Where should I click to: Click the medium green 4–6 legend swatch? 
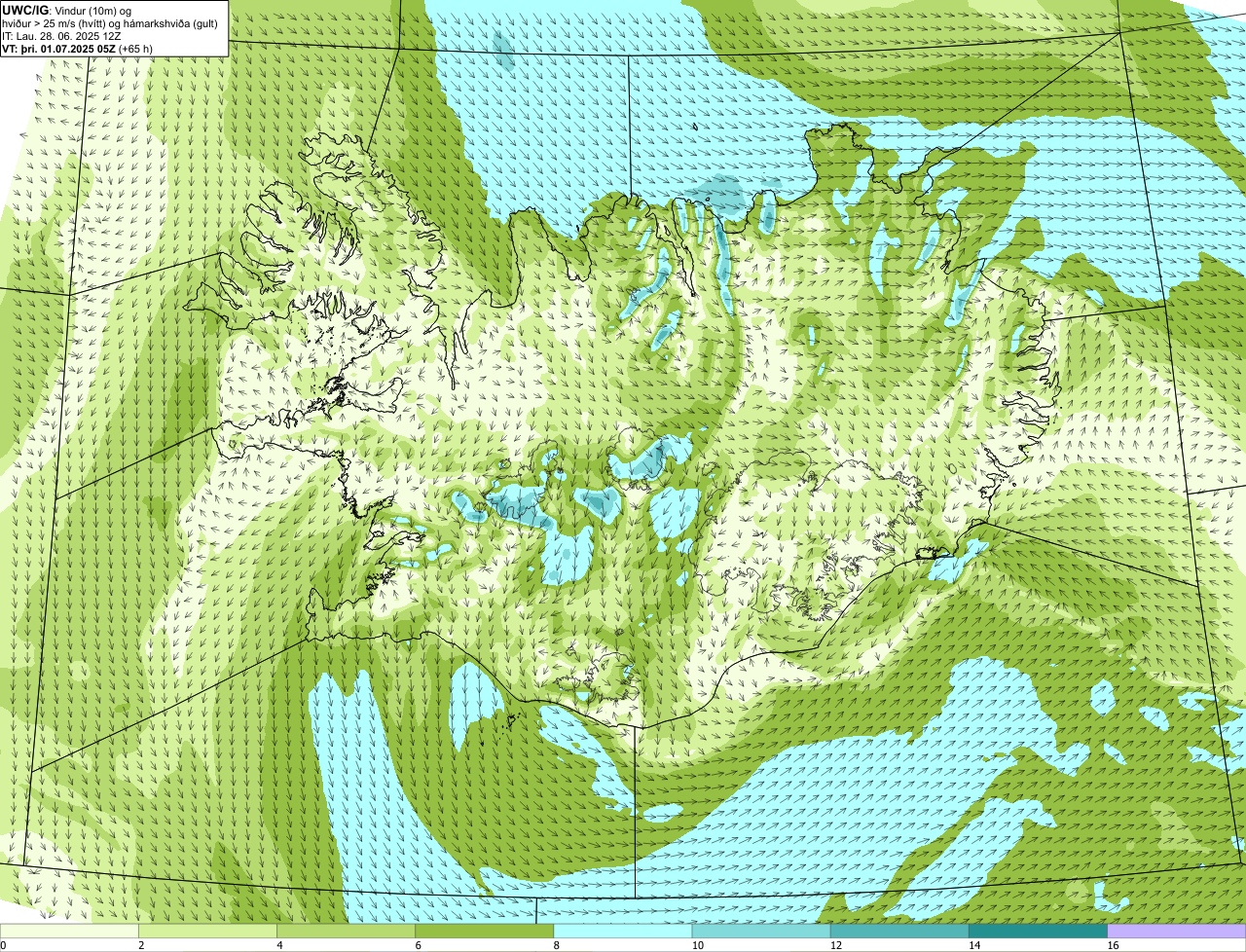346,932
